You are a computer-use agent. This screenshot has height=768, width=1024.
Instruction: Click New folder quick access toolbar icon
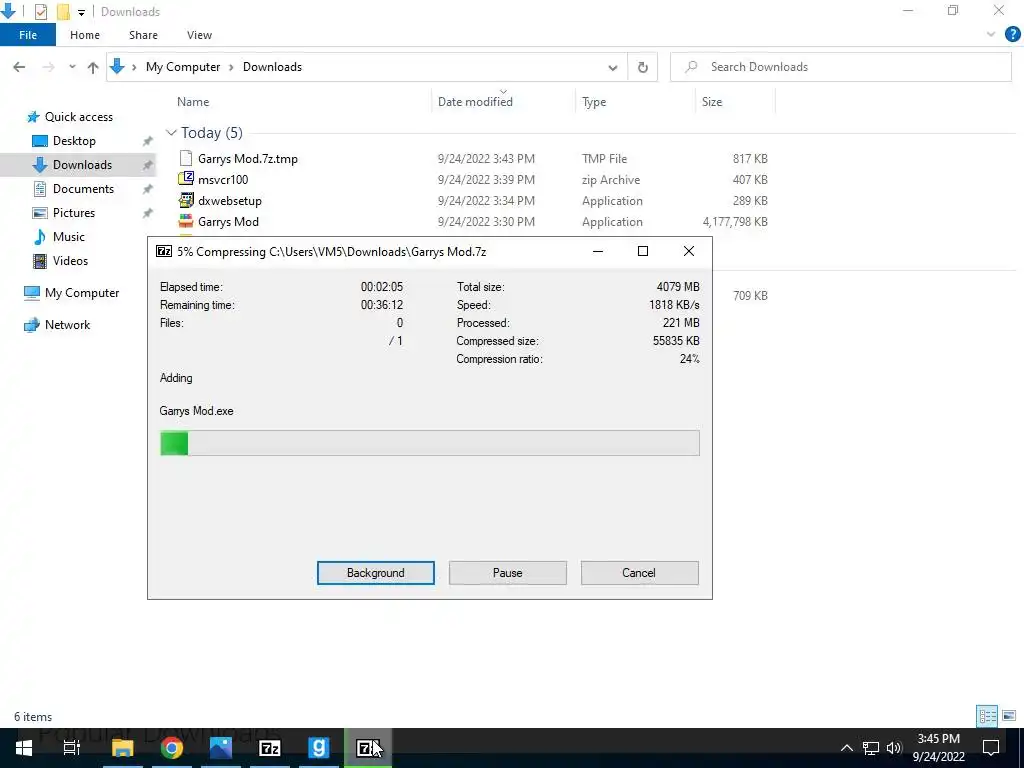pos(63,12)
